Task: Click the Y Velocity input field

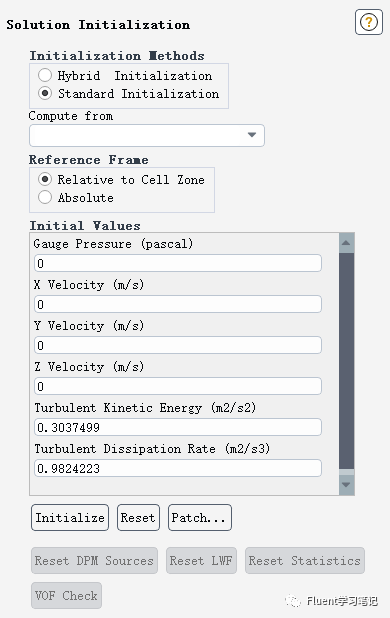Action: 178,345
